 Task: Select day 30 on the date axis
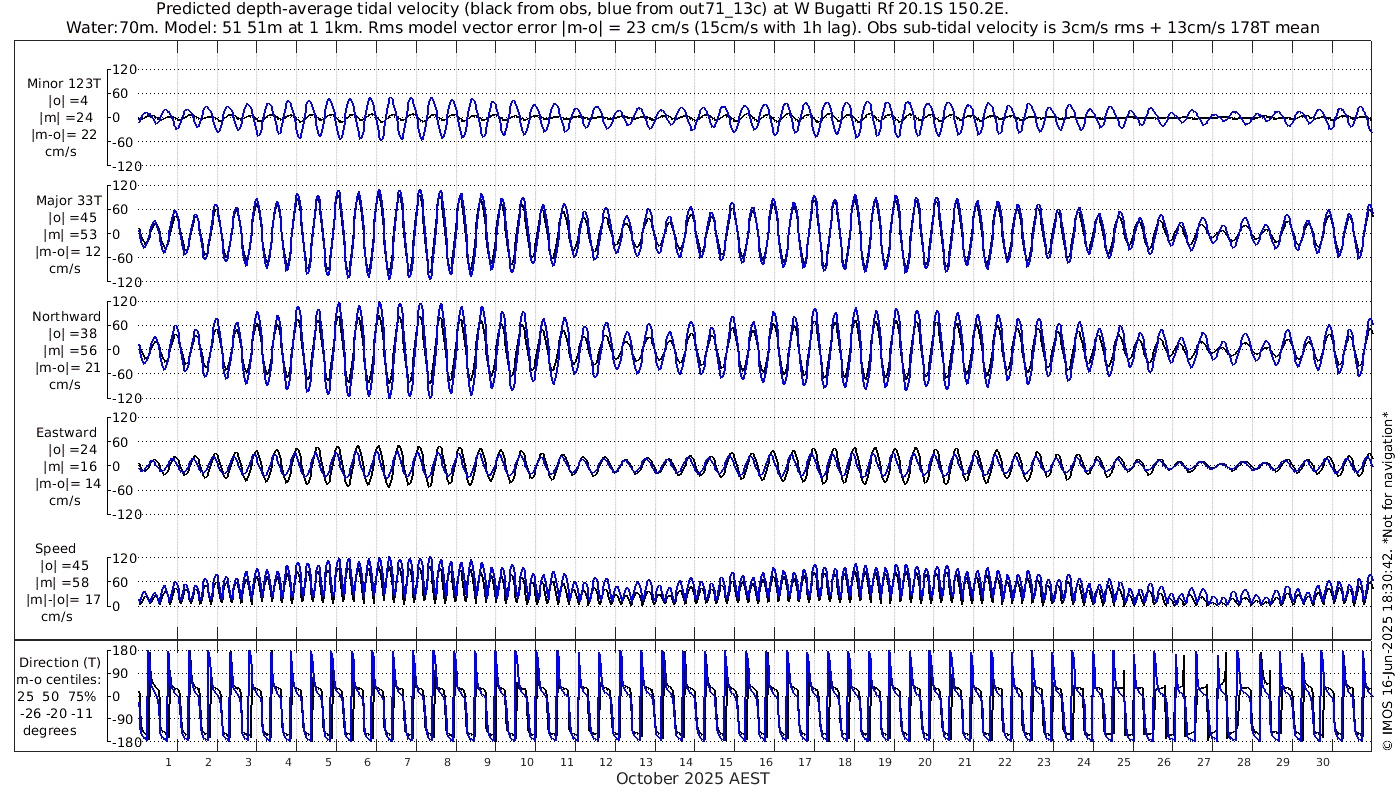1322,762
